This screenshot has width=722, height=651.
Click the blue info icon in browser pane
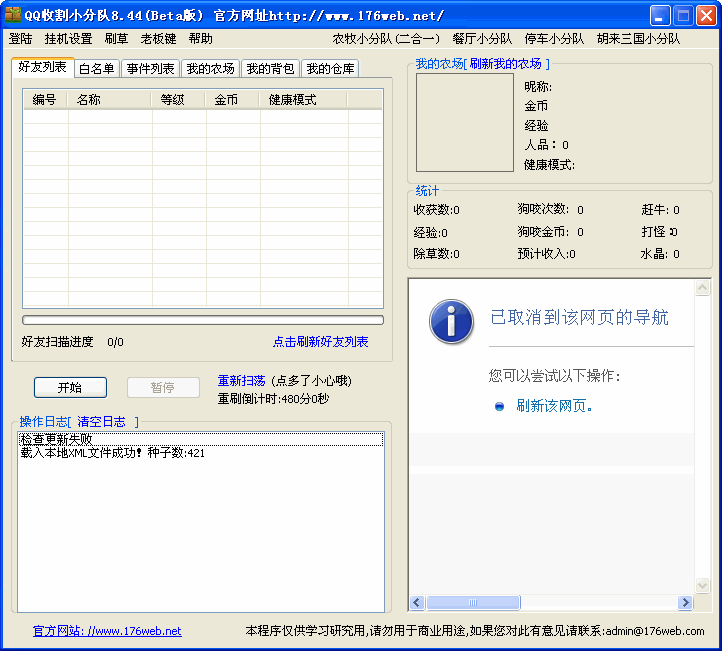pos(451,321)
